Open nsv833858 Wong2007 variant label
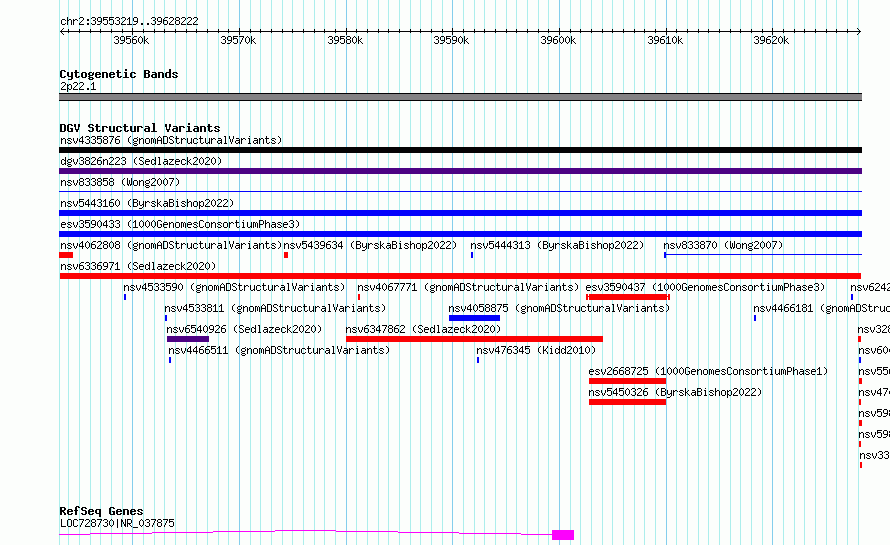The width and height of the screenshot is (890, 545). point(120,182)
